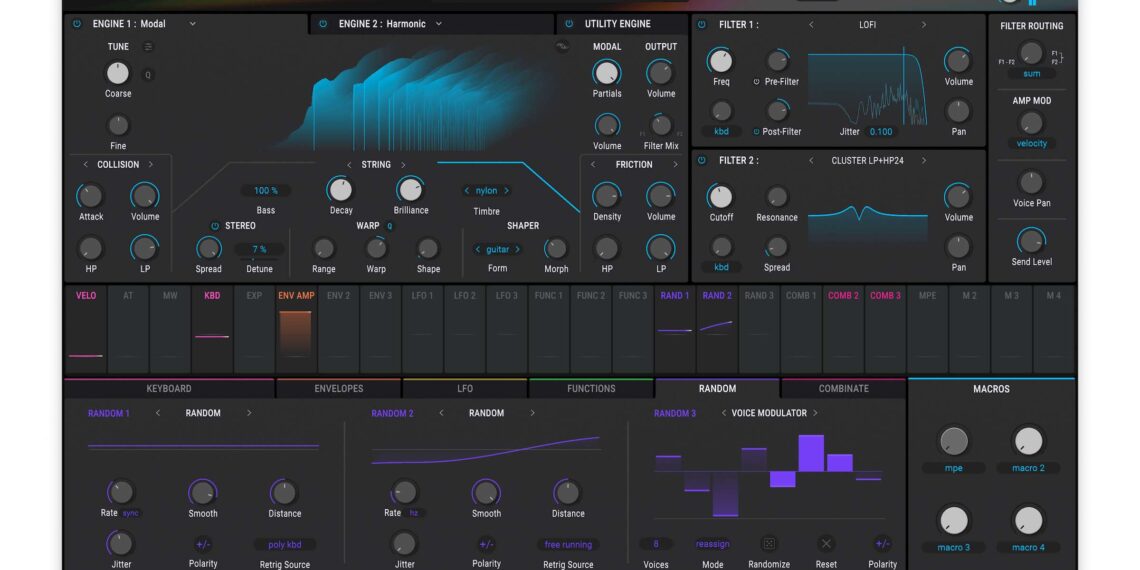This screenshot has height=570, width=1140.
Task: Click the poly kbd Retrig Source button
Action: point(284,545)
